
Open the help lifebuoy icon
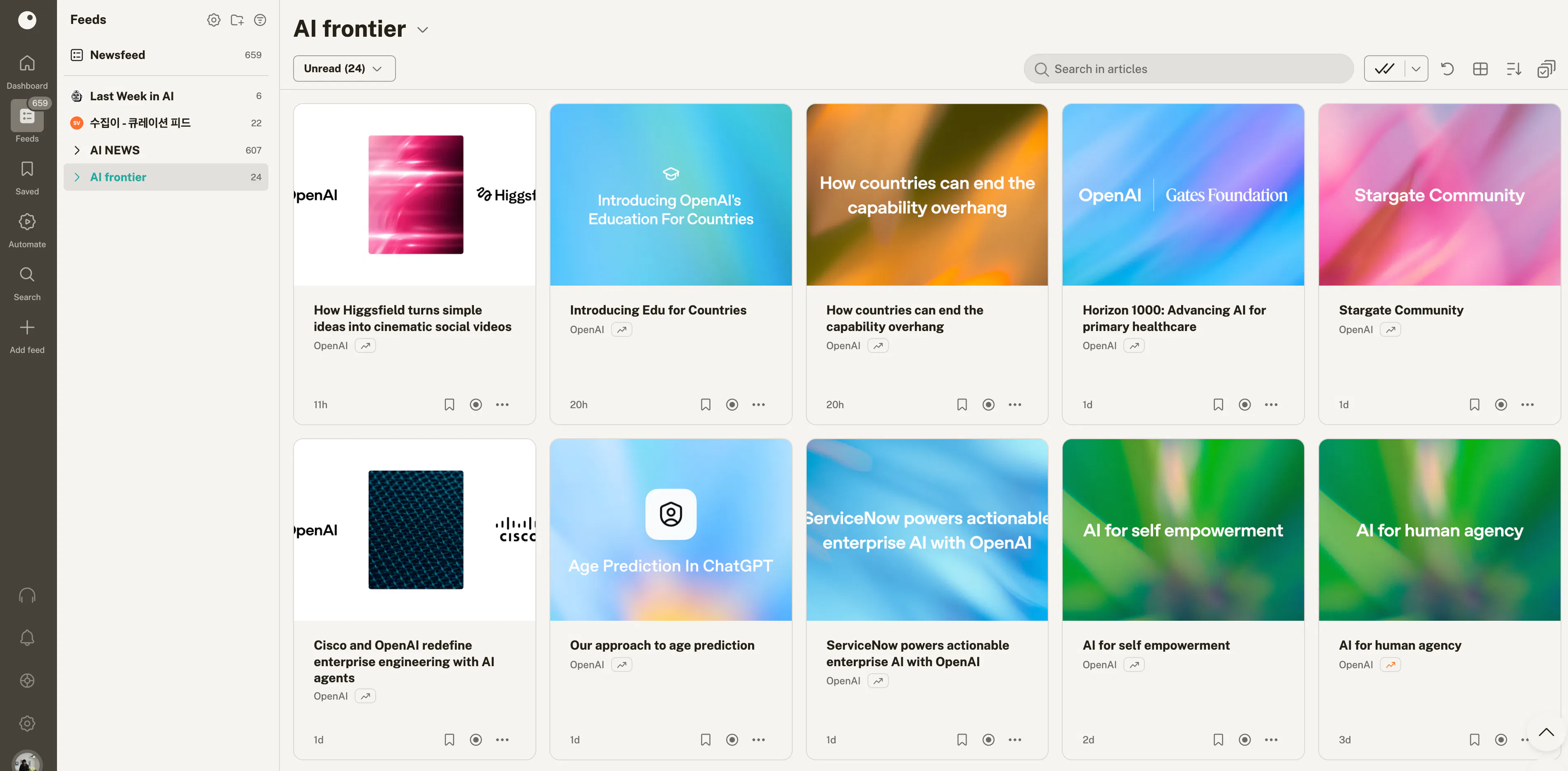[x=27, y=680]
